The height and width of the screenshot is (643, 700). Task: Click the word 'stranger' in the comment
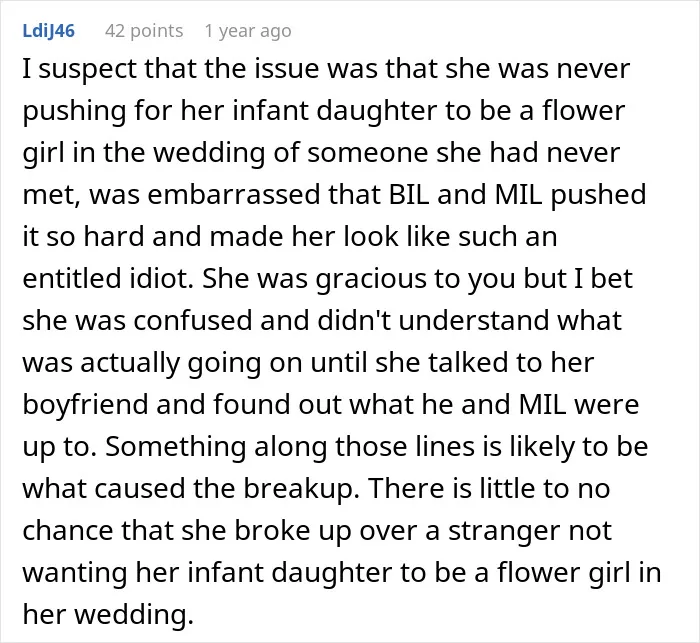[502, 531]
